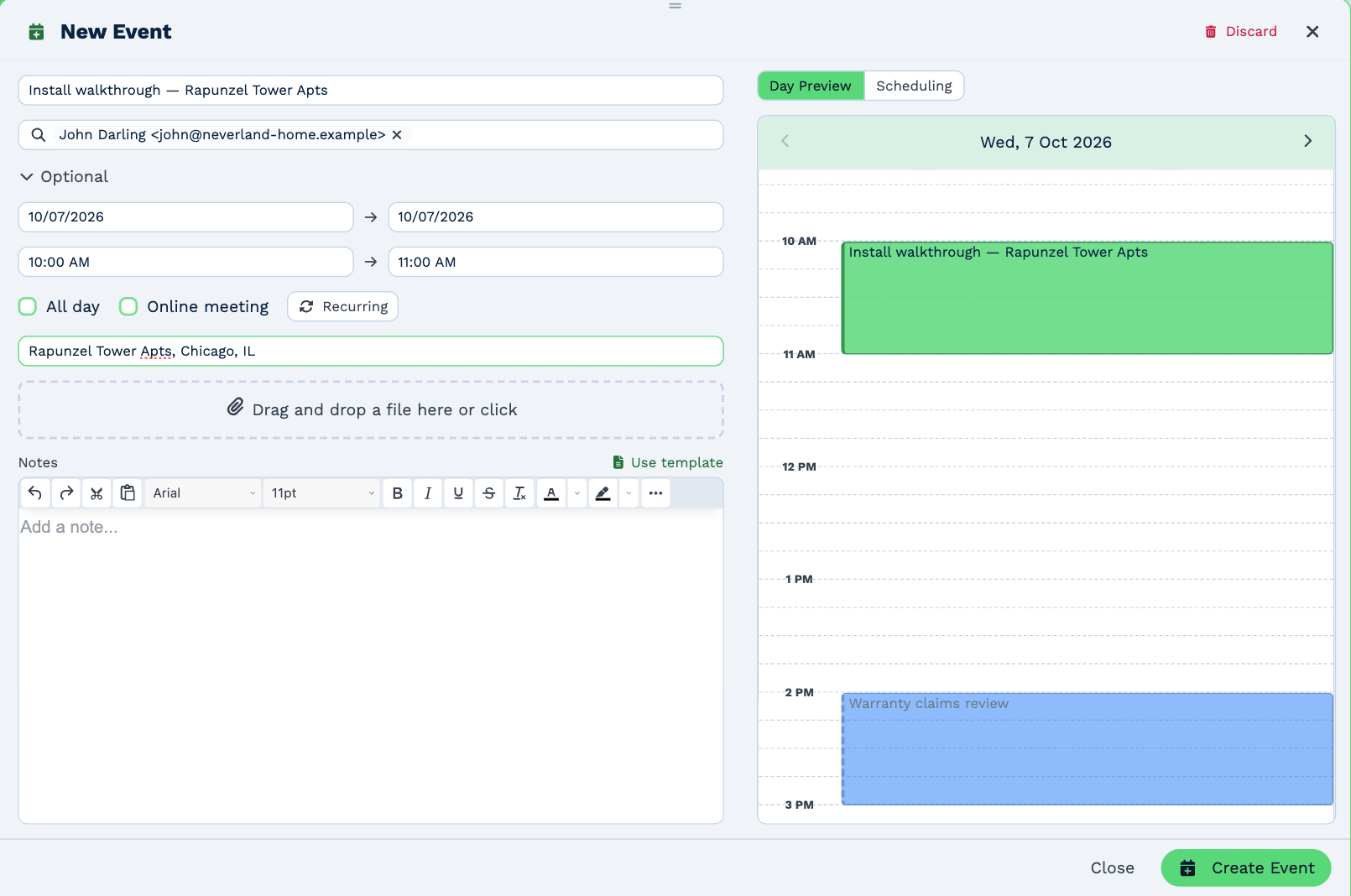Open the Arial font family dropdown
The height and width of the screenshot is (896, 1351).
[x=203, y=493]
